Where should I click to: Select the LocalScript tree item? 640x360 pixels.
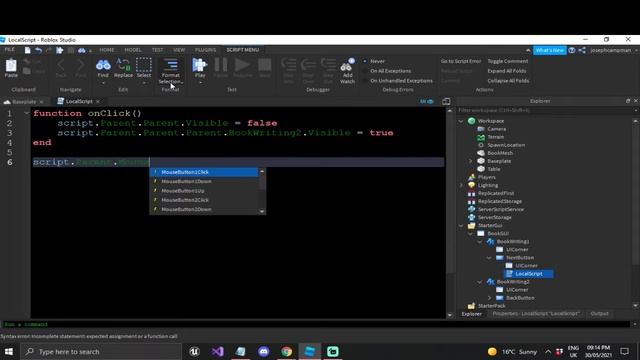click(x=529, y=273)
